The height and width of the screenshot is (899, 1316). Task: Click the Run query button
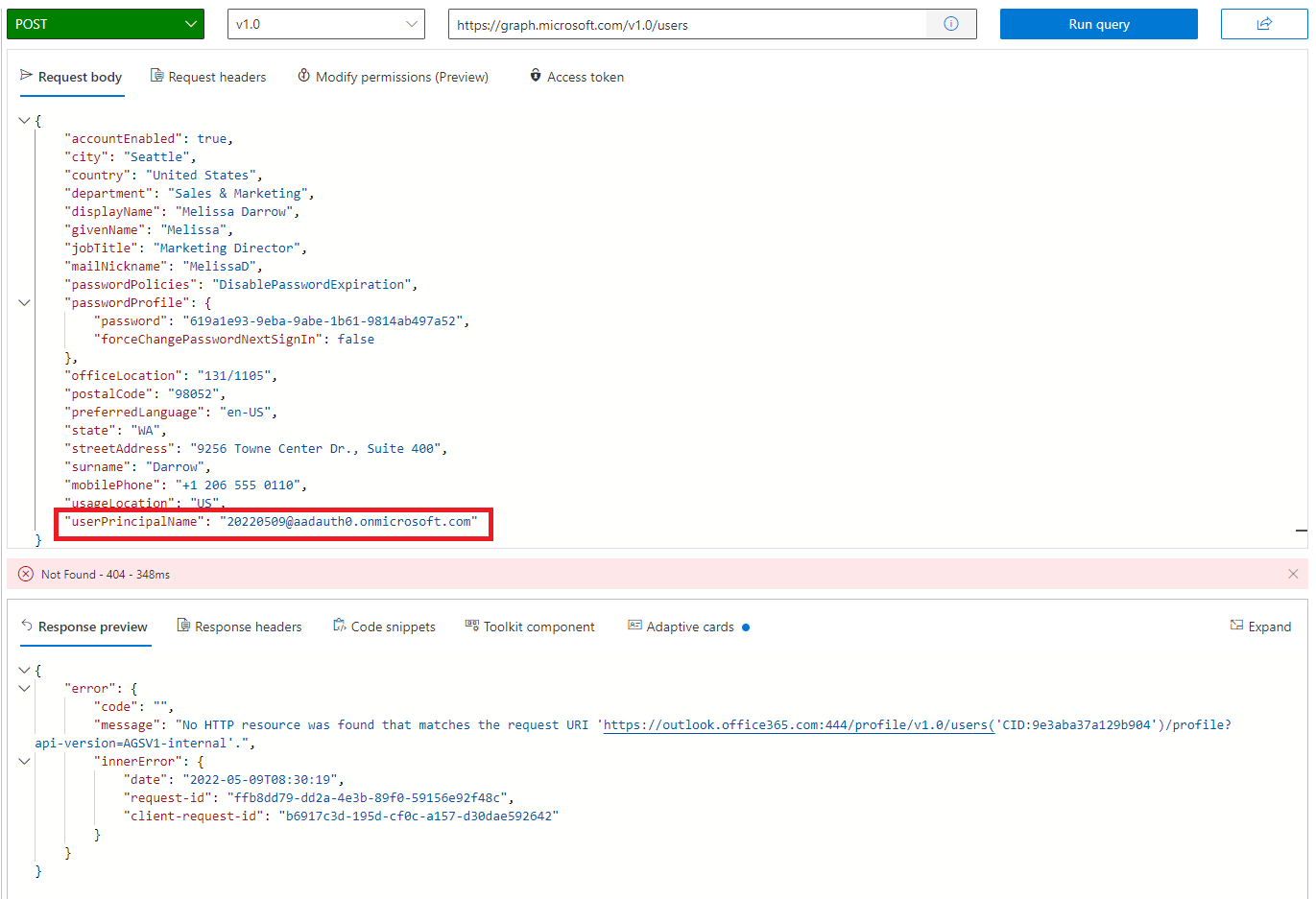coord(1099,24)
